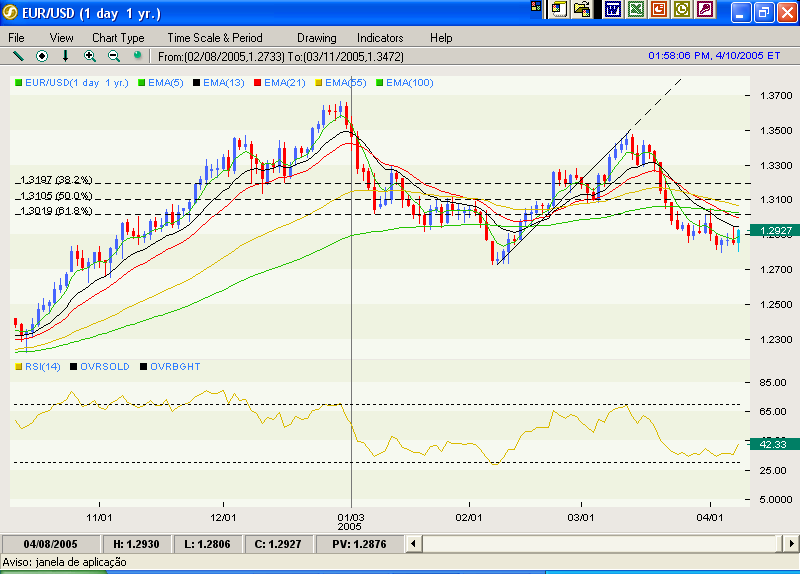Click the down arrow marker tool
Image resolution: width=800 pixels, height=574 pixels.
click(66, 56)
